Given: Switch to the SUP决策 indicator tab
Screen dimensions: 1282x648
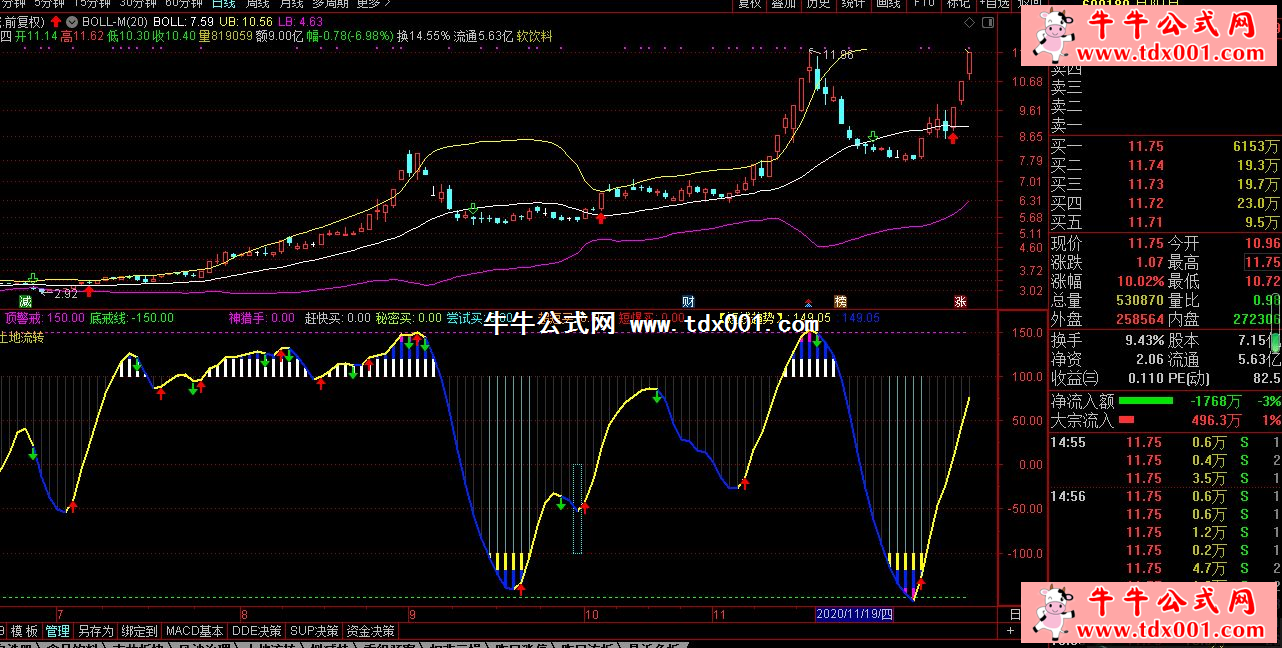Looking at the screenshot, I should click(x=315, y=631).
